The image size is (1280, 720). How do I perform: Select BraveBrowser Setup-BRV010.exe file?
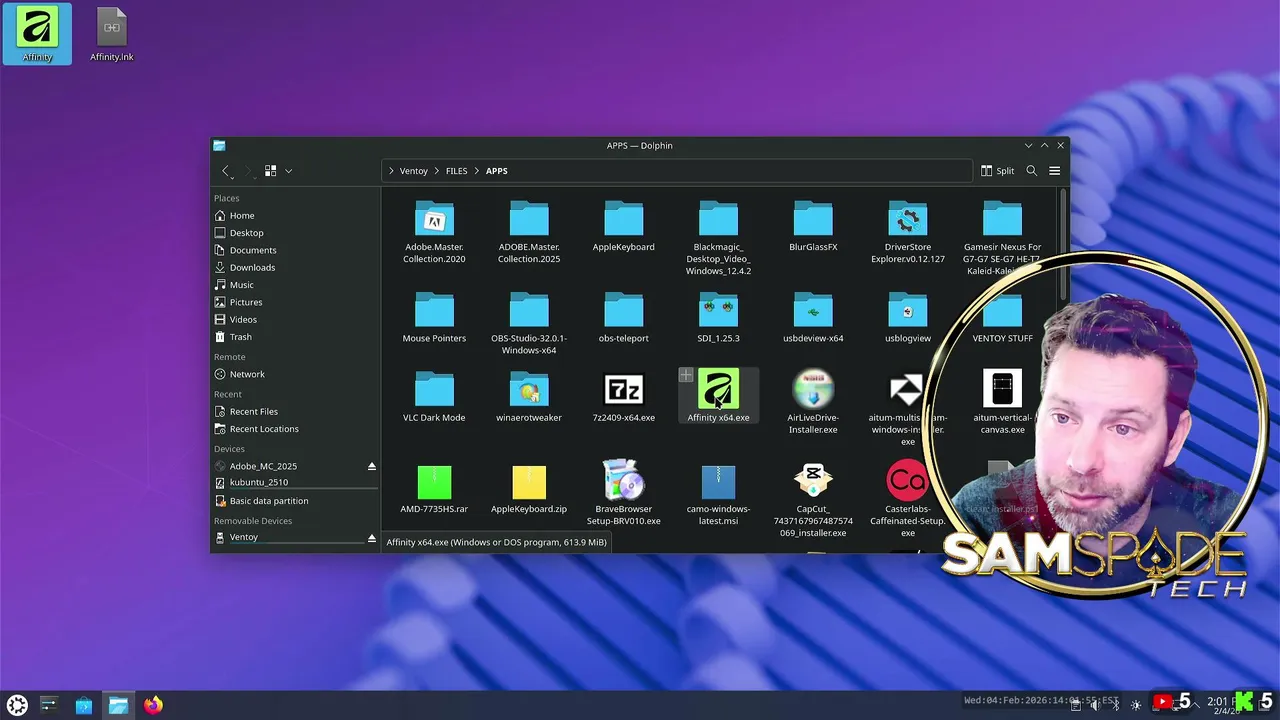pos(623,494)
